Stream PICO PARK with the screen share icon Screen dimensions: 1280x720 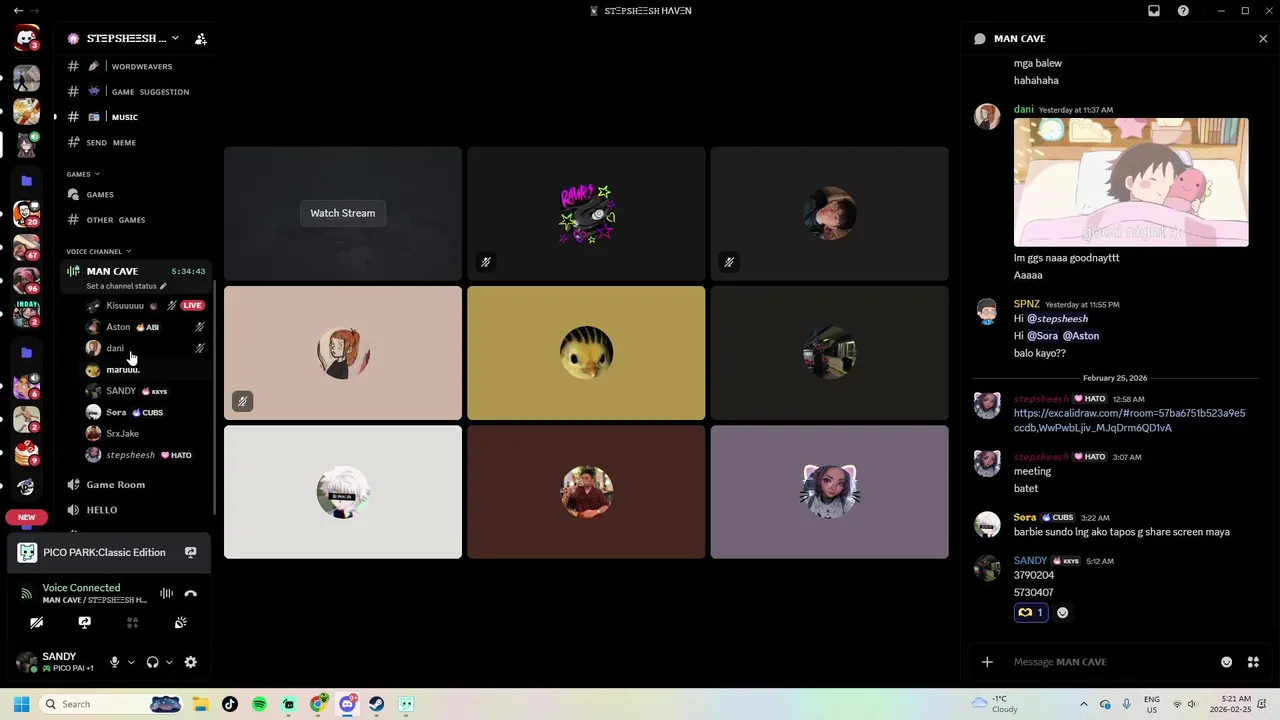190,552
